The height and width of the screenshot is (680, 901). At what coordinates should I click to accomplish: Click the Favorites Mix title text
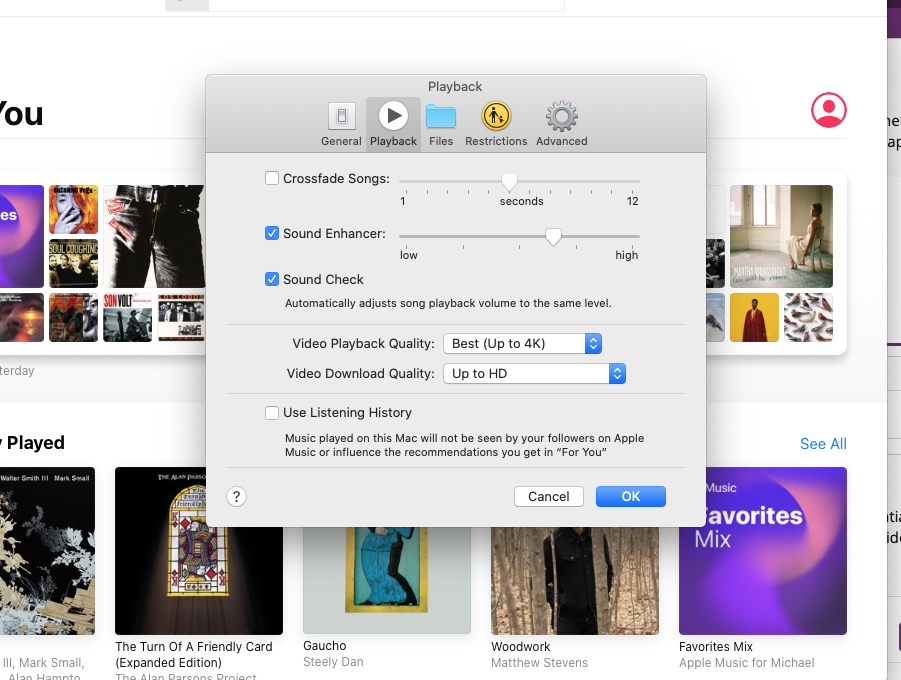pyautogui.click(x=715, y=647)
